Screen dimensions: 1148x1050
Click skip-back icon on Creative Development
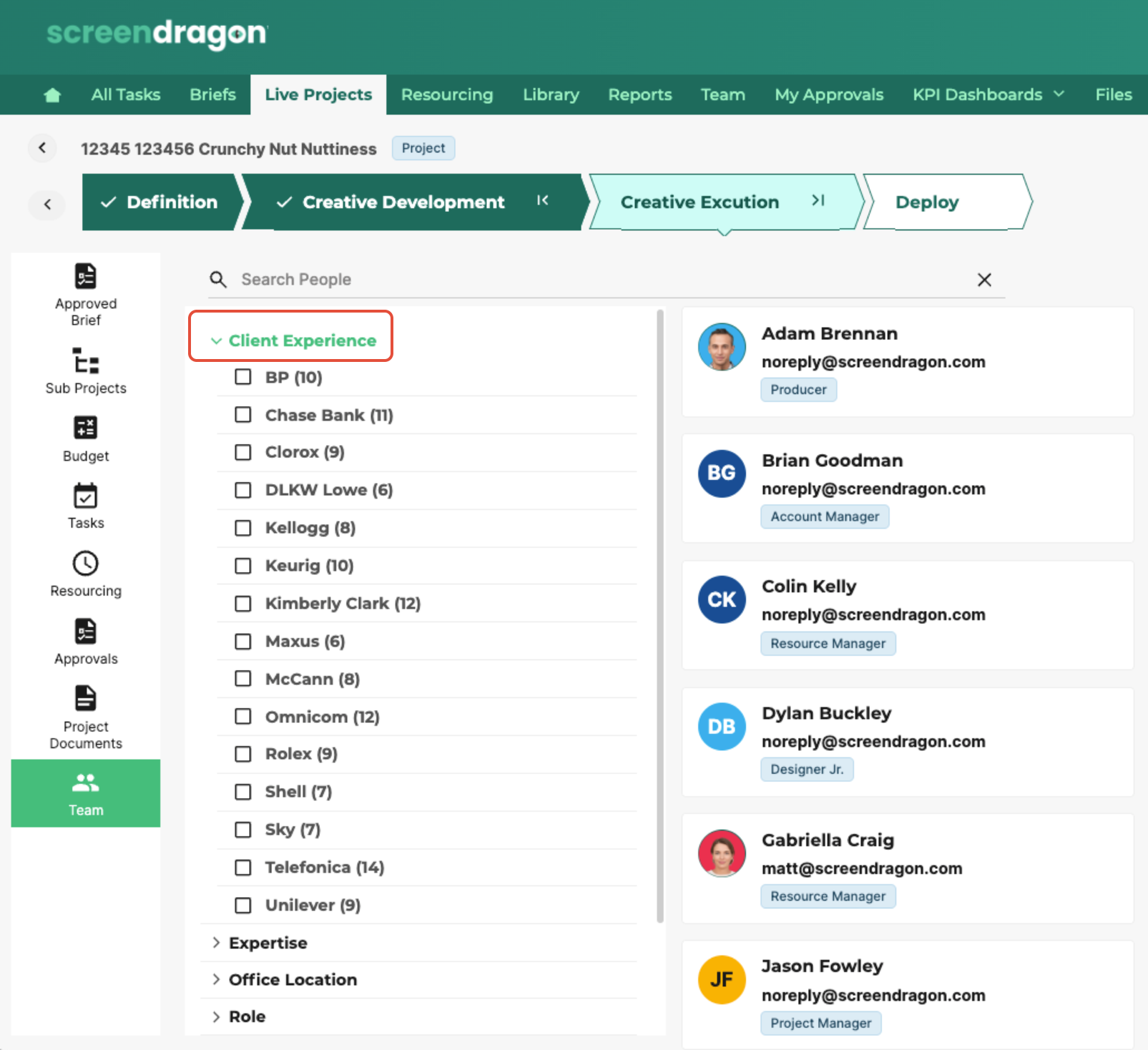tap(543, 201)
